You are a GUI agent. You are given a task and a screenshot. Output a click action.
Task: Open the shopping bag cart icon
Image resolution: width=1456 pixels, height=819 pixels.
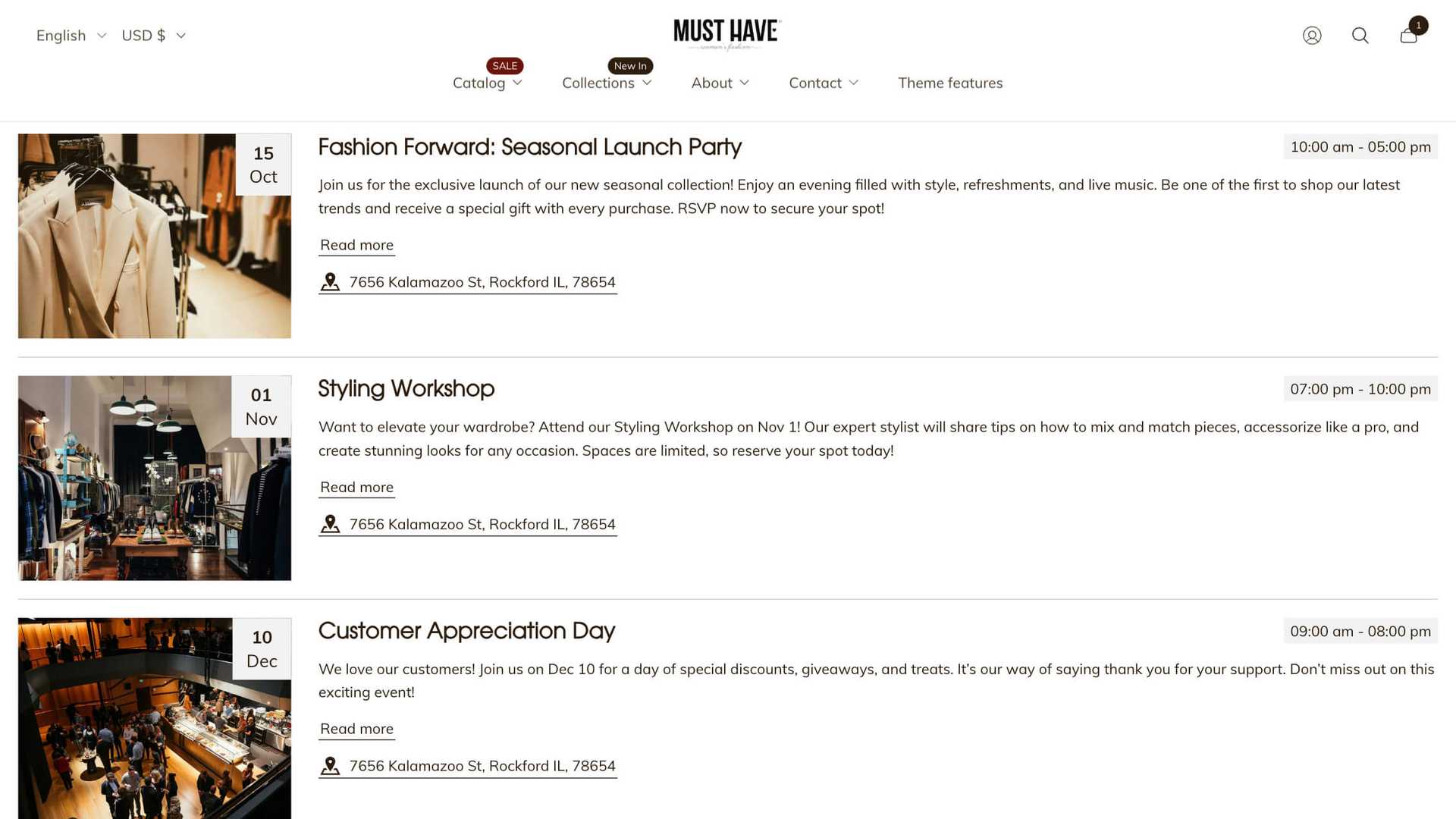(x=1409, y=35)
